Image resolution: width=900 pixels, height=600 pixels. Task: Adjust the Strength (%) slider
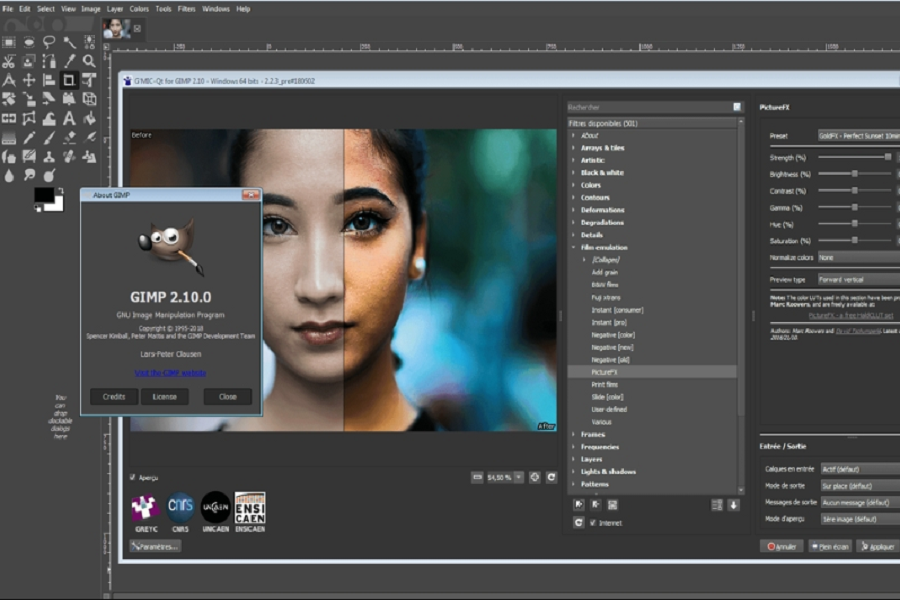point(855,157)
